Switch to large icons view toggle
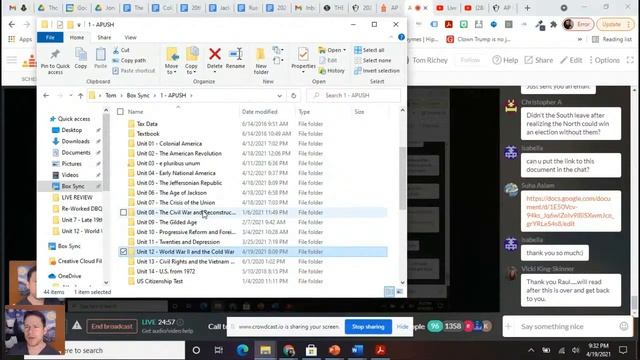The width and height of the screenshot is (640, 360). click(x=399, y=291)
